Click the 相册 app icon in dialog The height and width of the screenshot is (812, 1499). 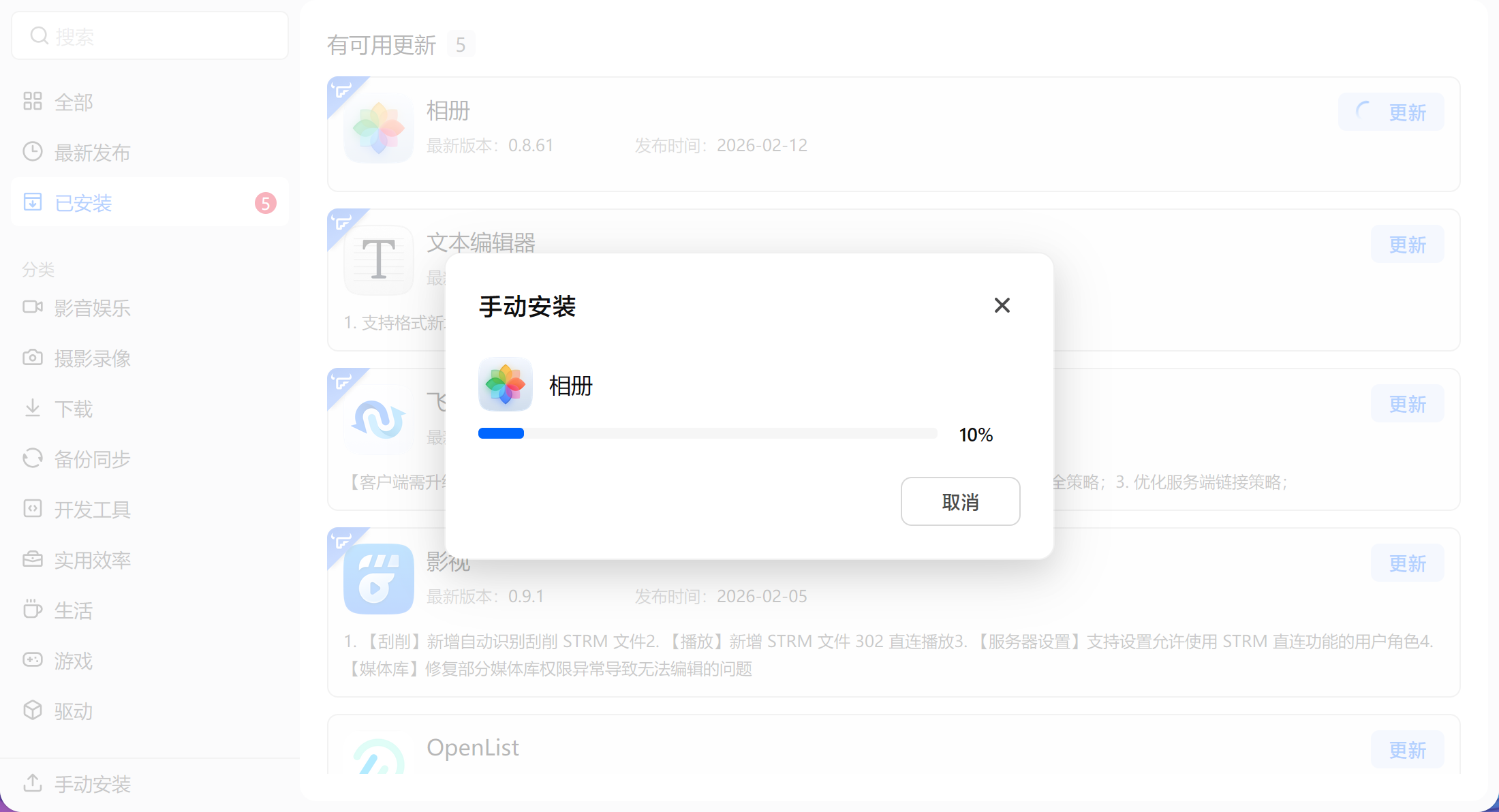point(505,384)
